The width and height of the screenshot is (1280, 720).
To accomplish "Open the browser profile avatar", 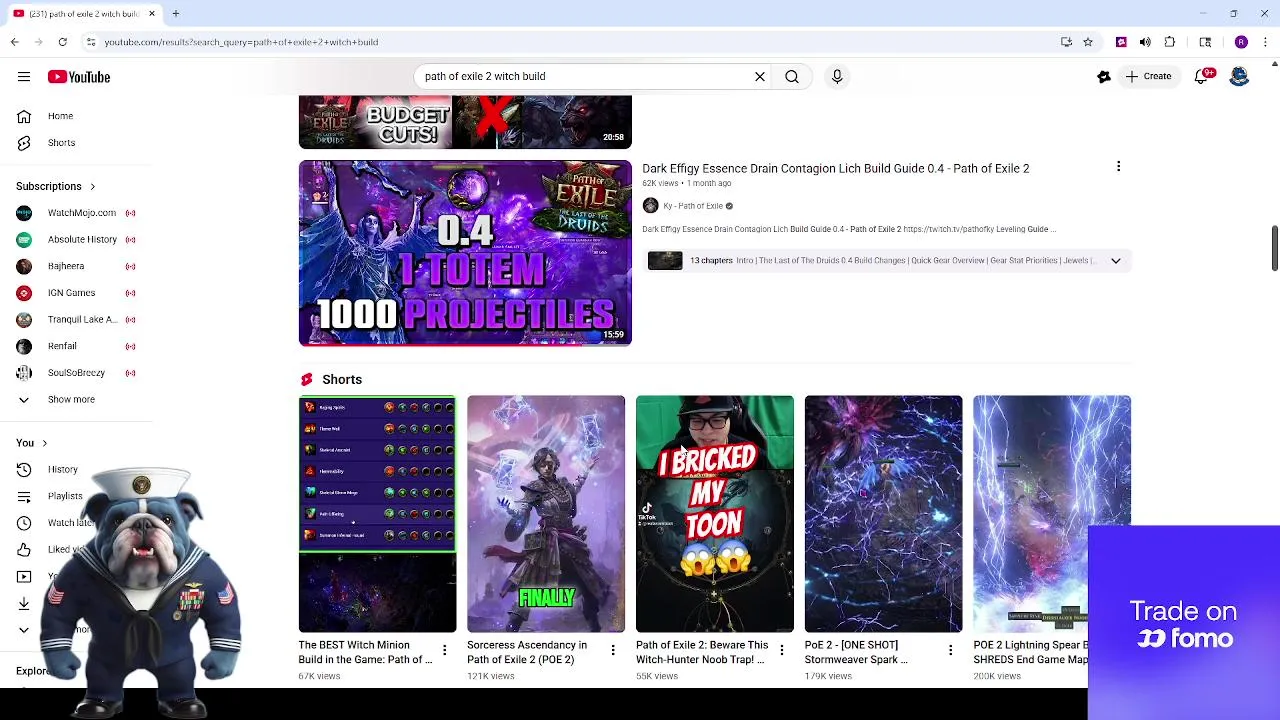I will [x=1241, y=42].
